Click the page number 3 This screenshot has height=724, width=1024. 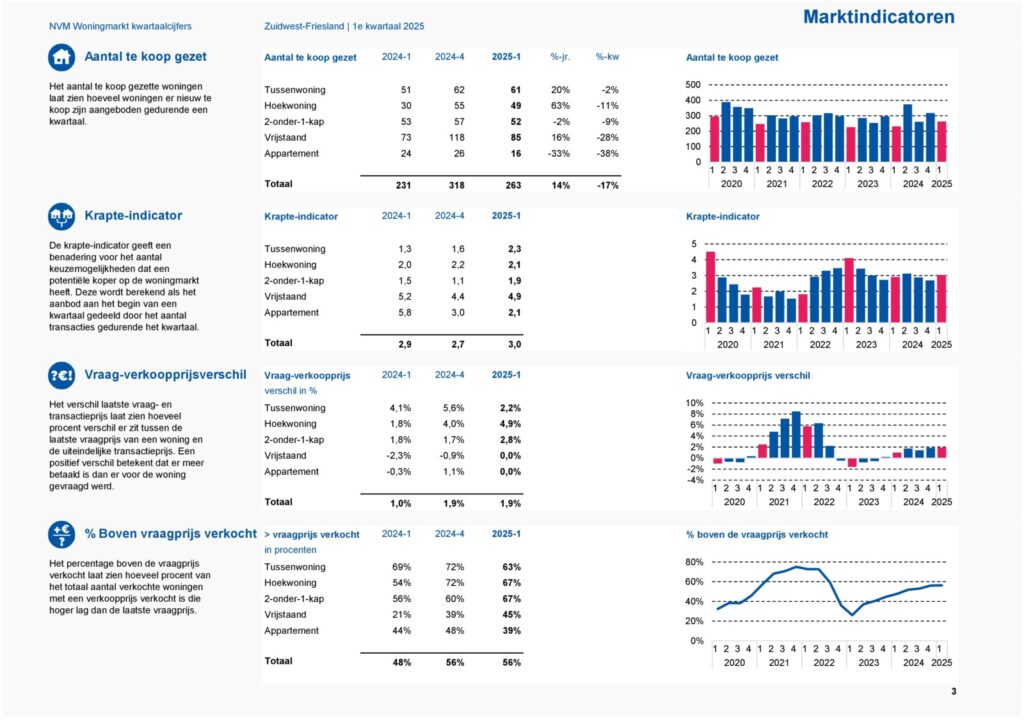pyautogui.click(x=953, y=691)
